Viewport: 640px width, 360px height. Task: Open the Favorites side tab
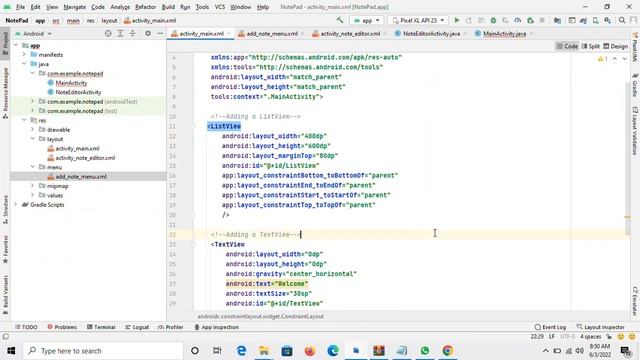tap(5, 249)
